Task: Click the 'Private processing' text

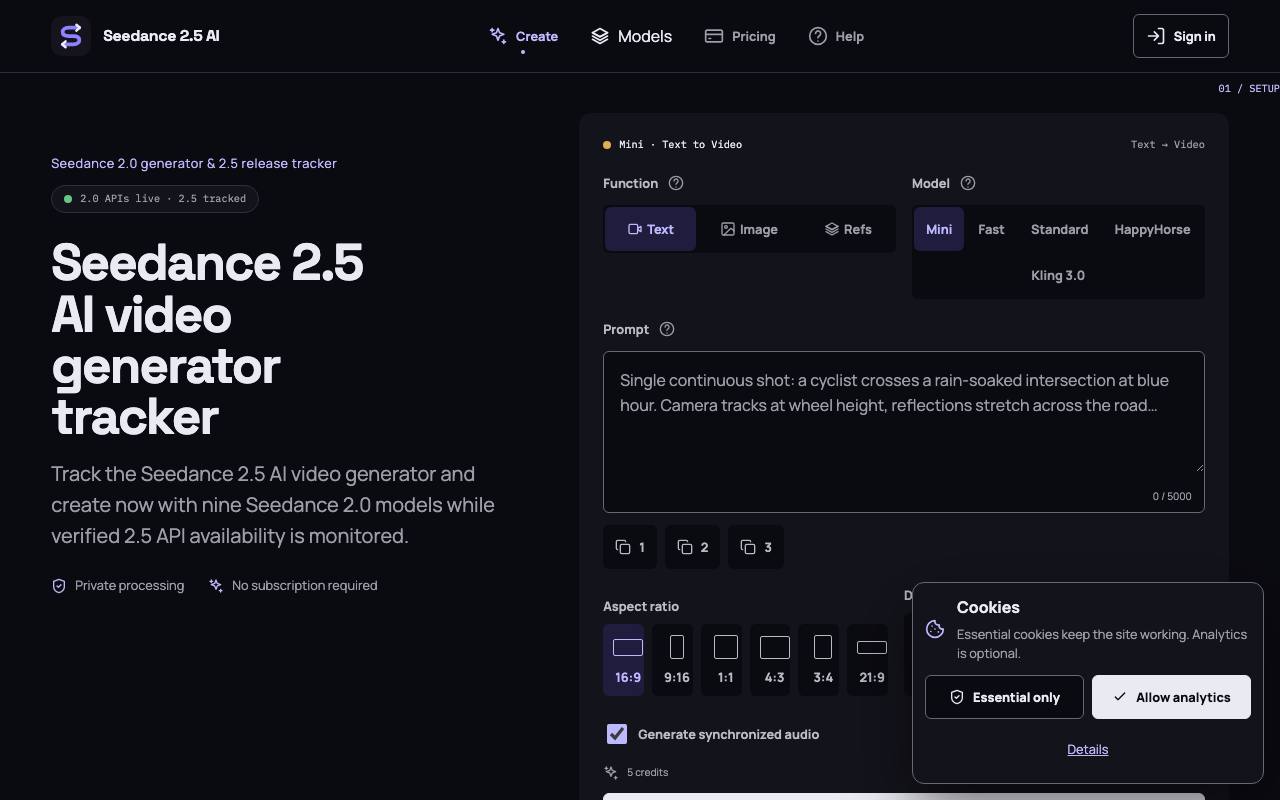Action: click(x=129, y=586)
